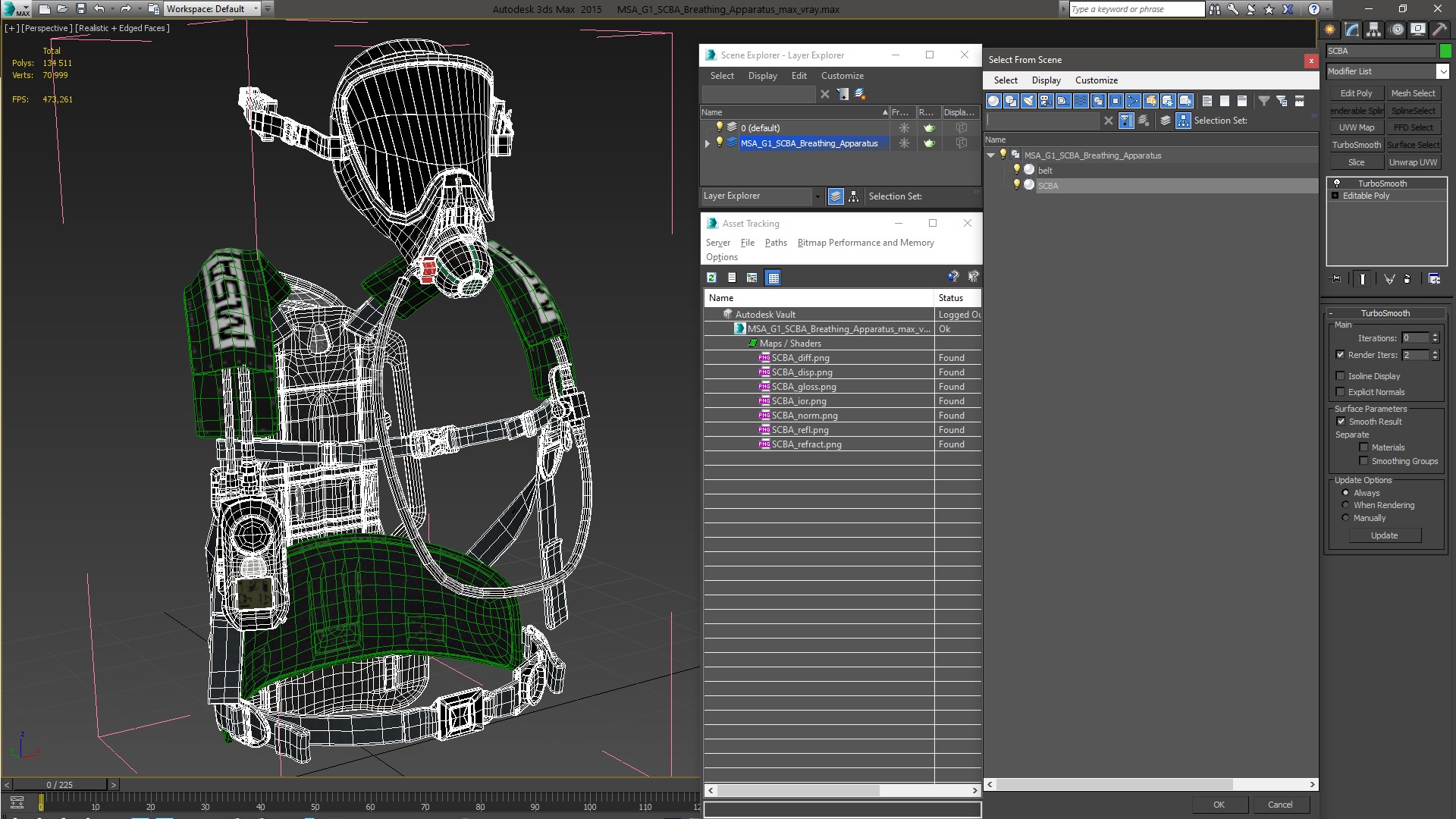Click Sort by Layer icon in Select From Scene

pyautogui.click(x=1166, y=121)
